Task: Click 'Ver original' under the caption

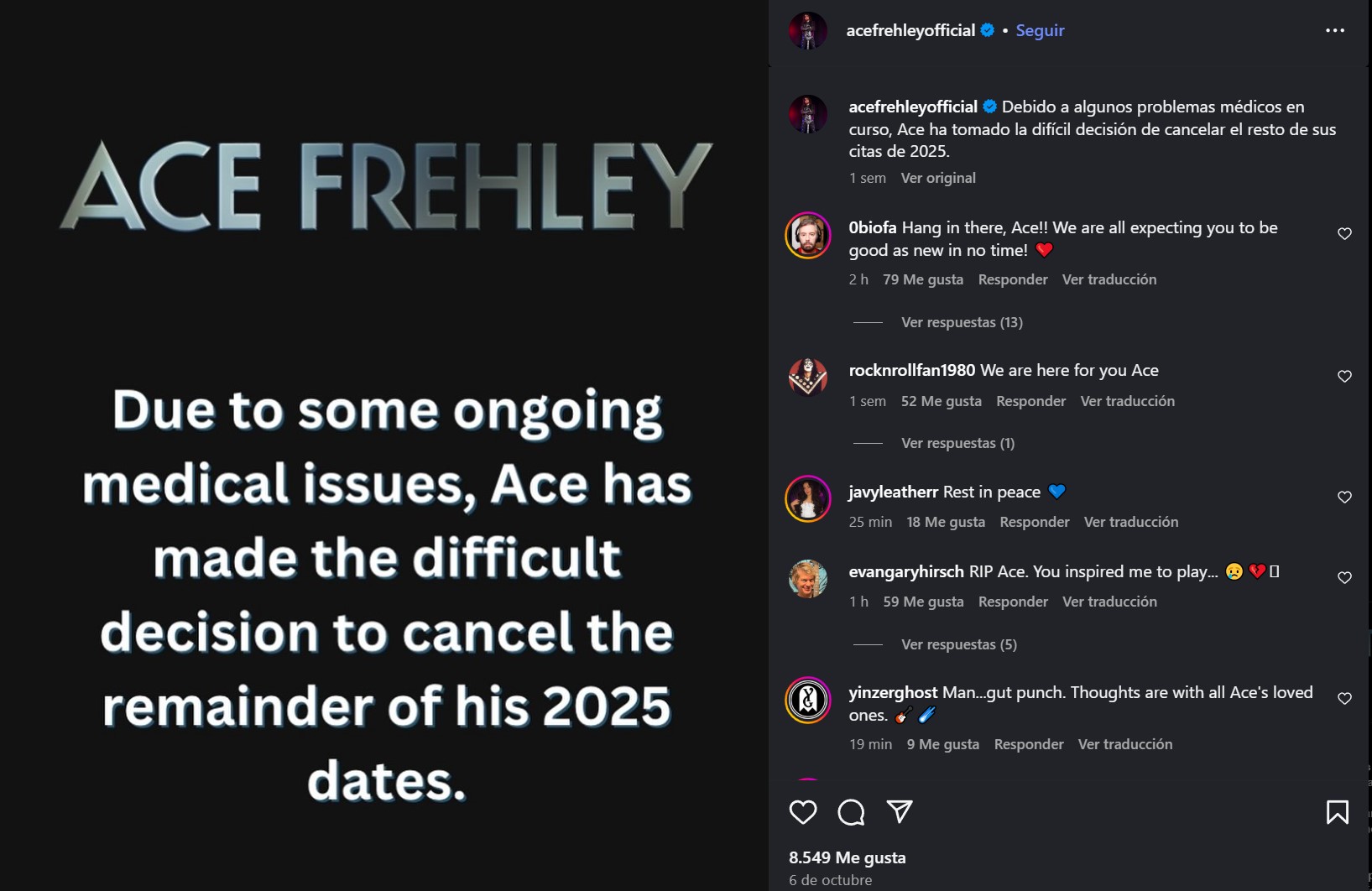Action: (938, 178)
